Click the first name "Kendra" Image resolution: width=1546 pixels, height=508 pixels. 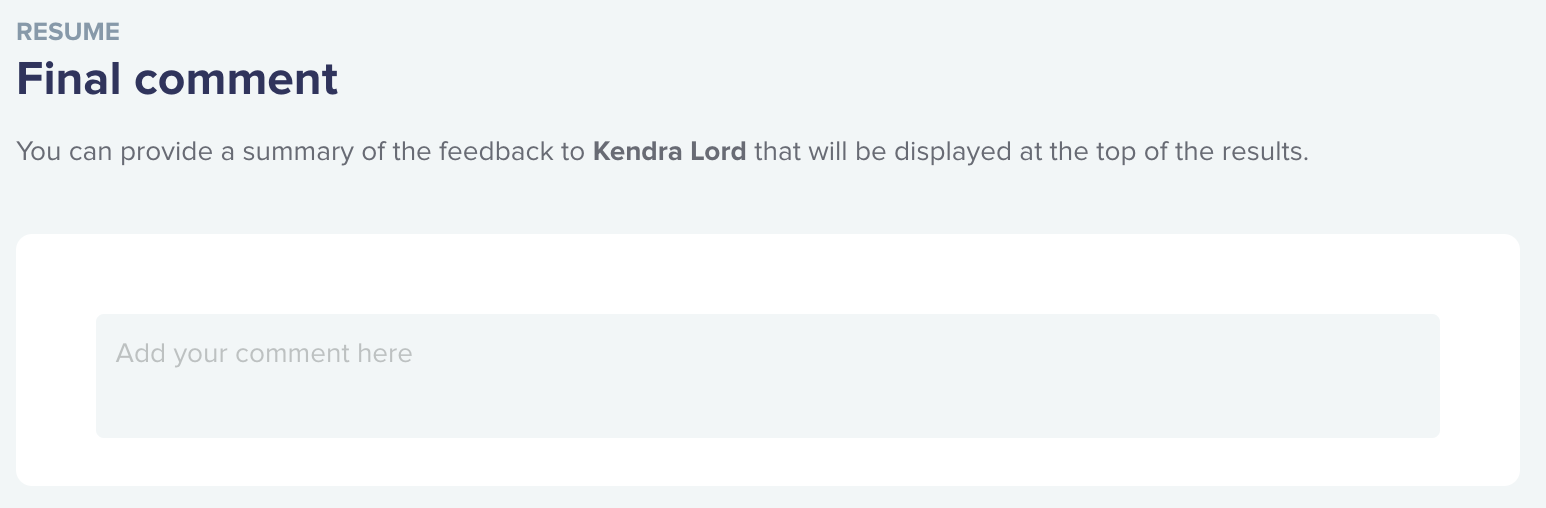point(636,152)
